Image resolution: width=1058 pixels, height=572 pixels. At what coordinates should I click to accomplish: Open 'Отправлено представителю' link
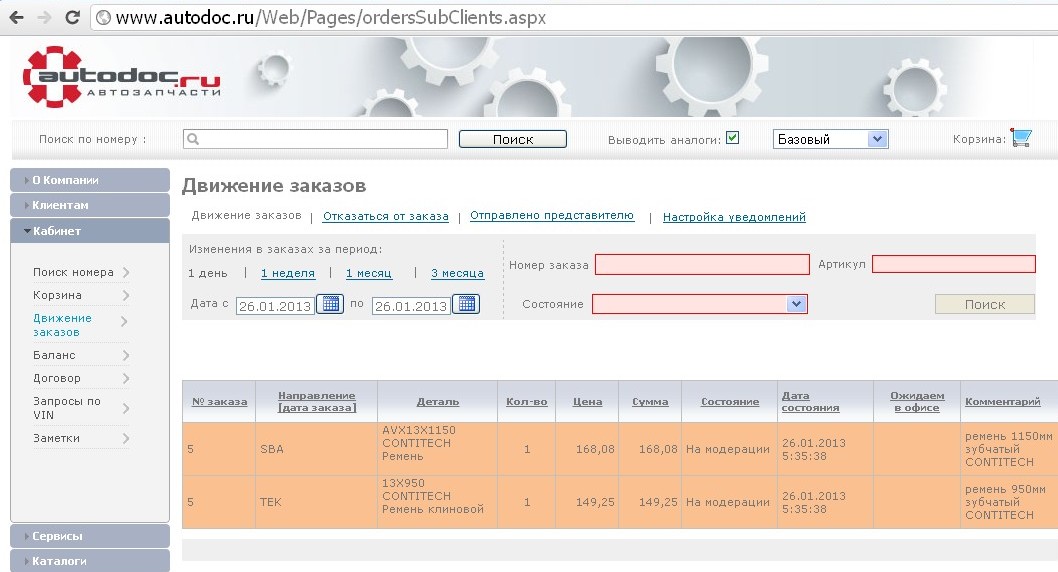[x=552, y=216]
